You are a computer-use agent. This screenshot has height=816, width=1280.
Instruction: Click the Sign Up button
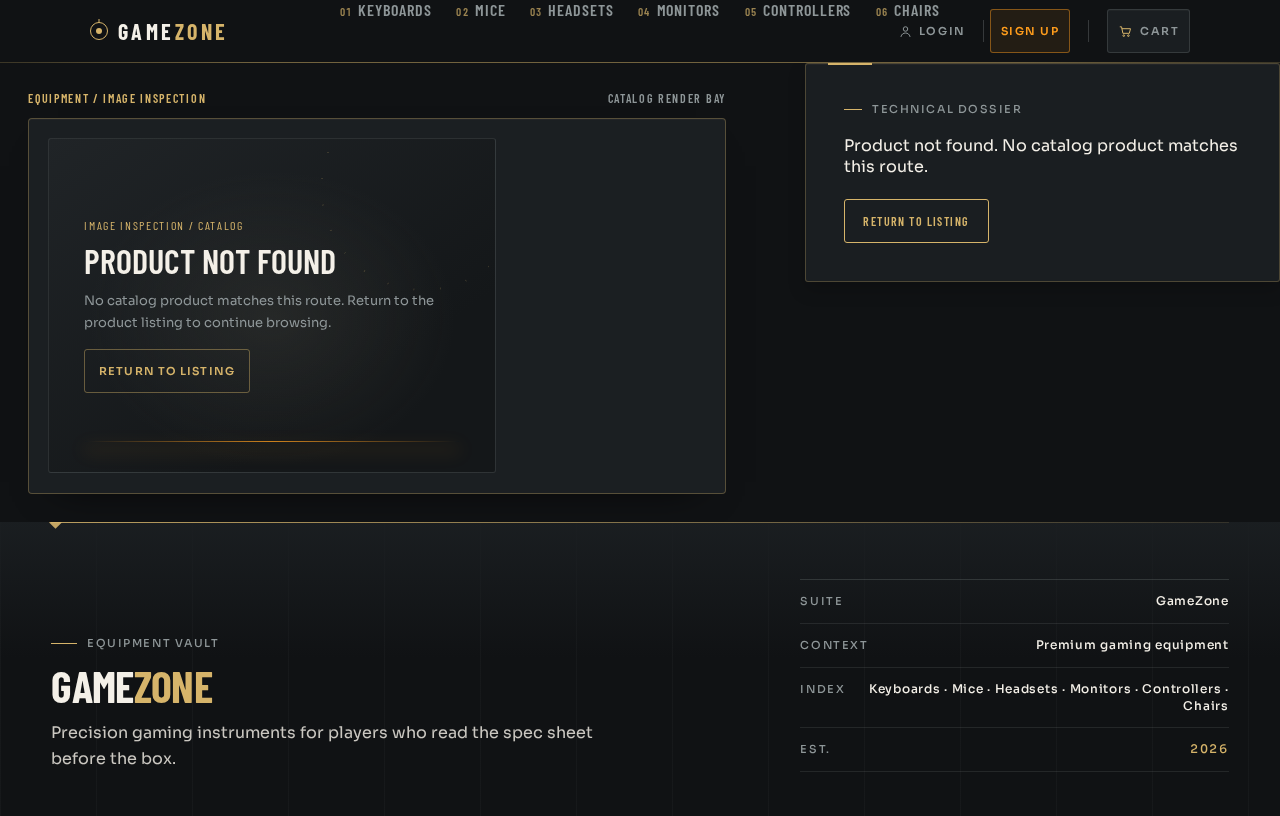(1030, 31)
